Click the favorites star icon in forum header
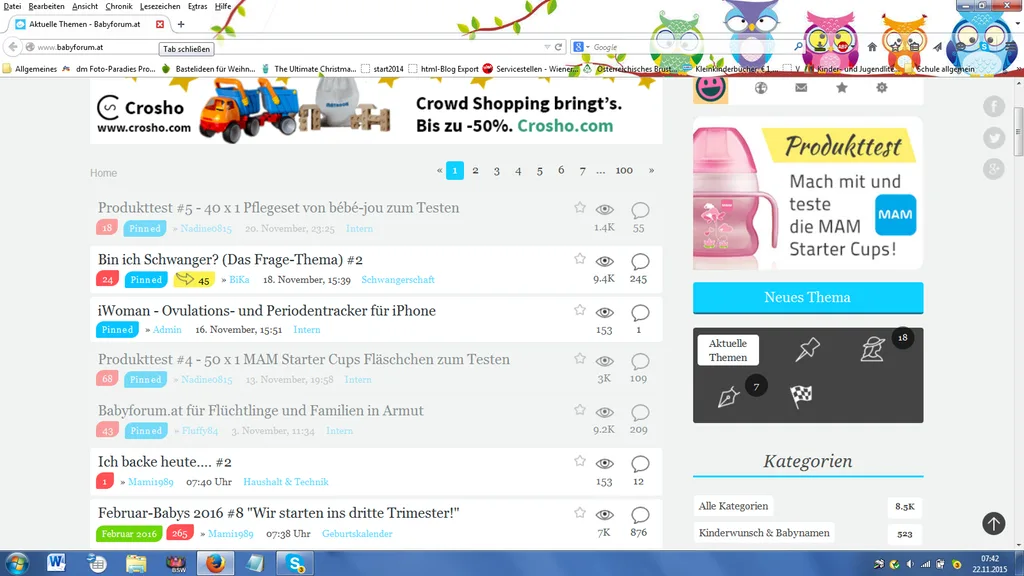 (x=842, y=88)
